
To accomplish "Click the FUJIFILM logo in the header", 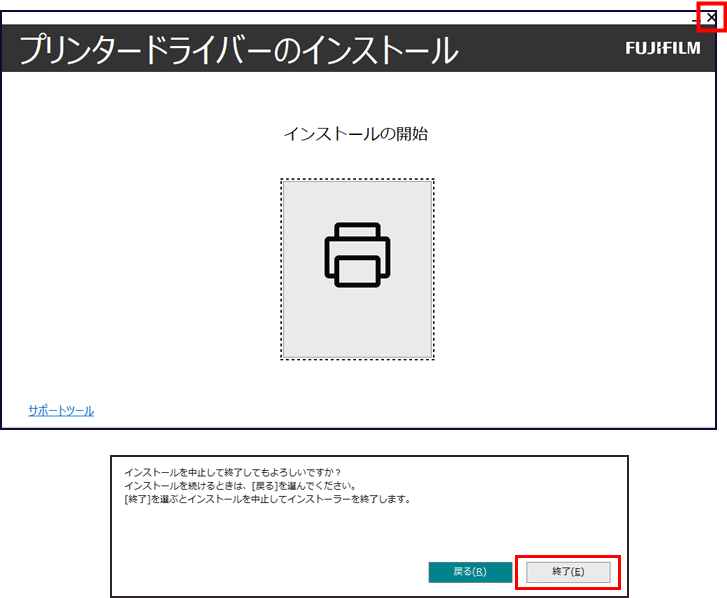I will (x=662, y=48).
